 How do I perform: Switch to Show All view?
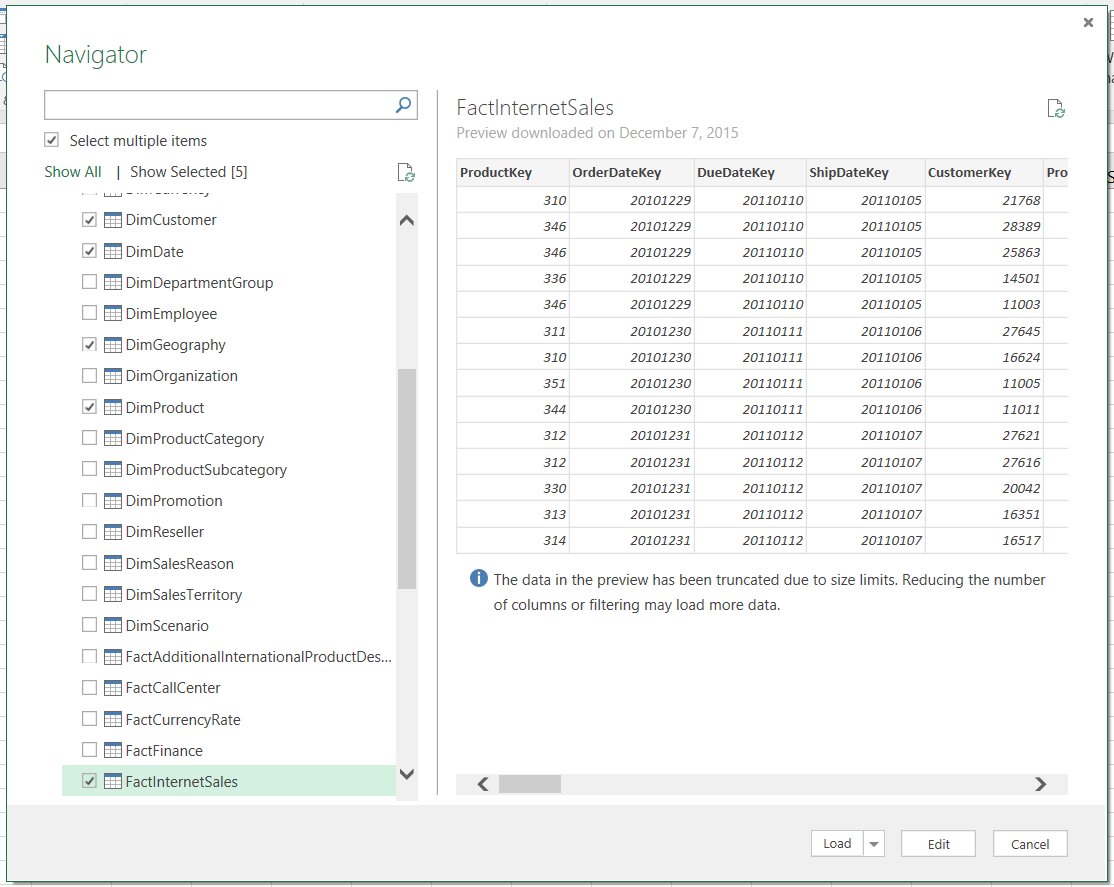[73, 172]
